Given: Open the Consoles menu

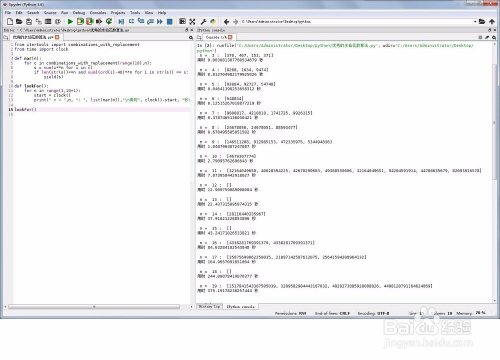Looking at the screenshot, I should coord(98,13).
